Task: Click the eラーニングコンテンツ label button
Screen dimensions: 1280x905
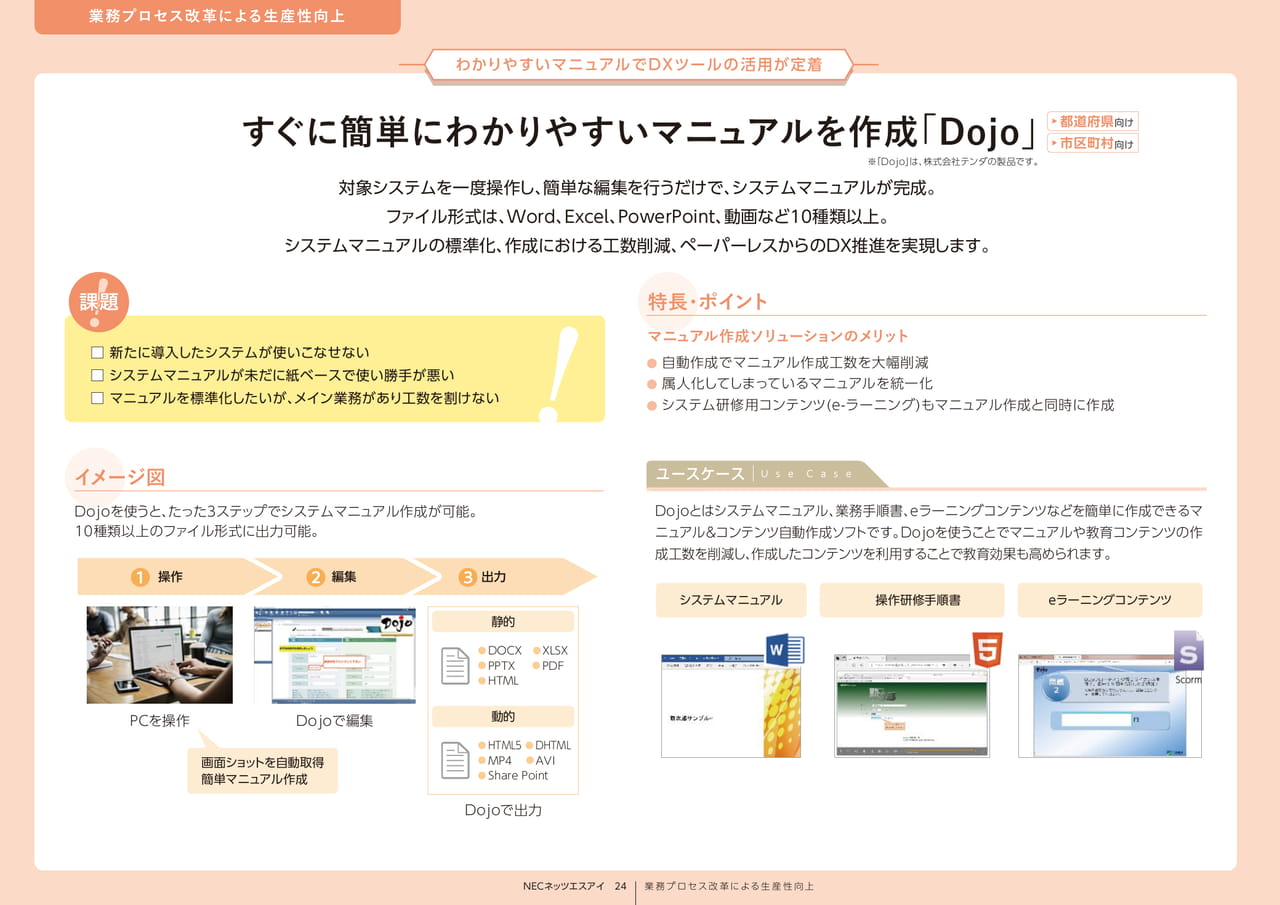Action: pyautogui.click(x=1110, y=600)
